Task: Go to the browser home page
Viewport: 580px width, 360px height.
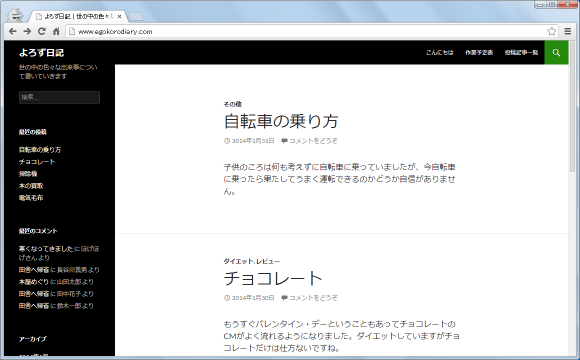Action: click(56, 31)
